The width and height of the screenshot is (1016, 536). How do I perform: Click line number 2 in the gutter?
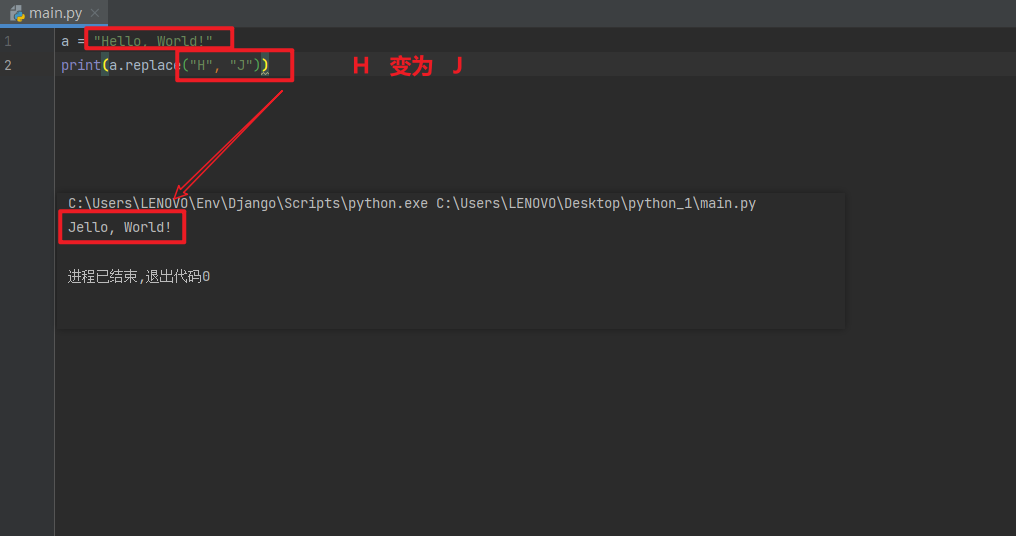(x=8, y=65)
